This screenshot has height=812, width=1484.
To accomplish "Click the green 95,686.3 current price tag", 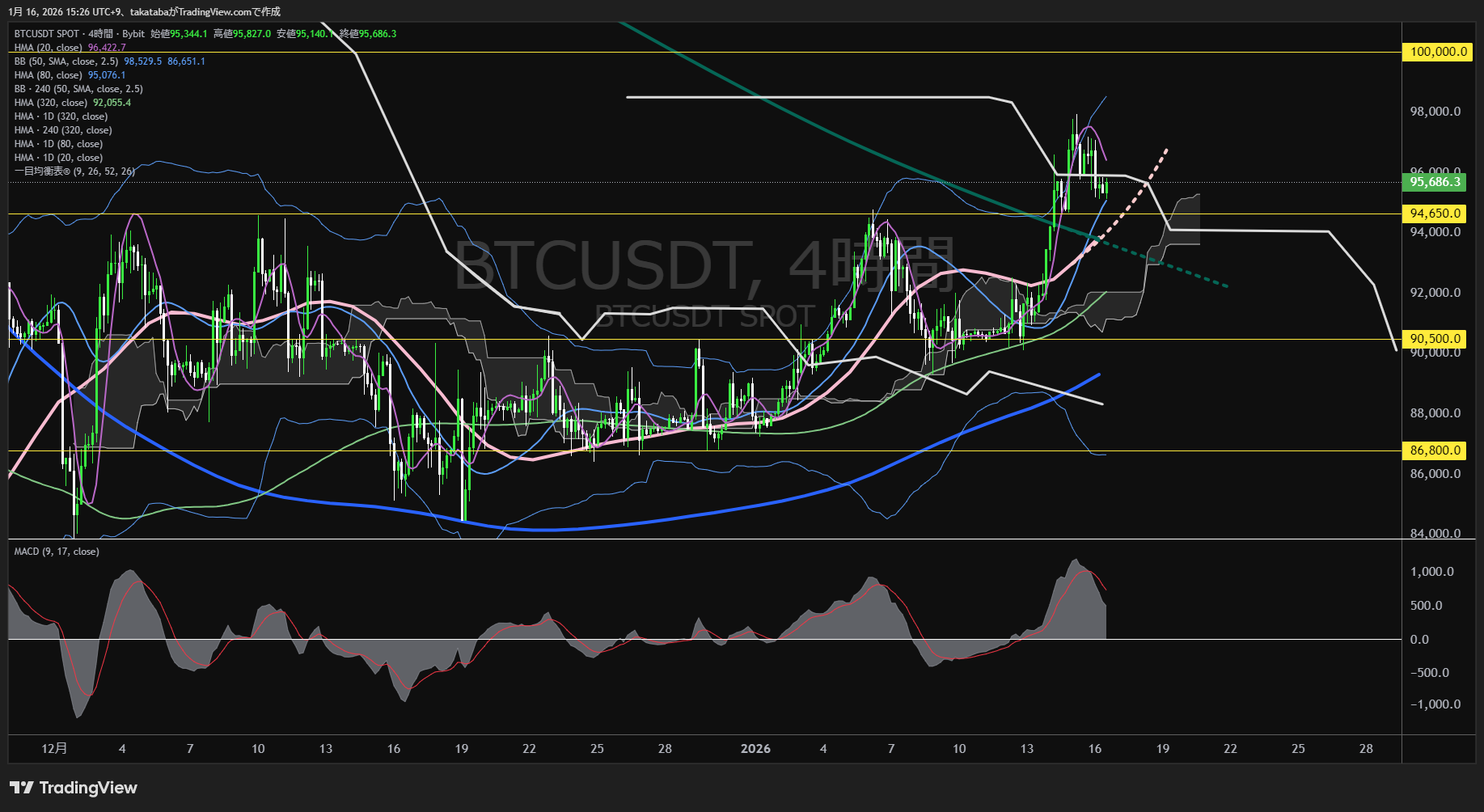I will [1435, 182].
